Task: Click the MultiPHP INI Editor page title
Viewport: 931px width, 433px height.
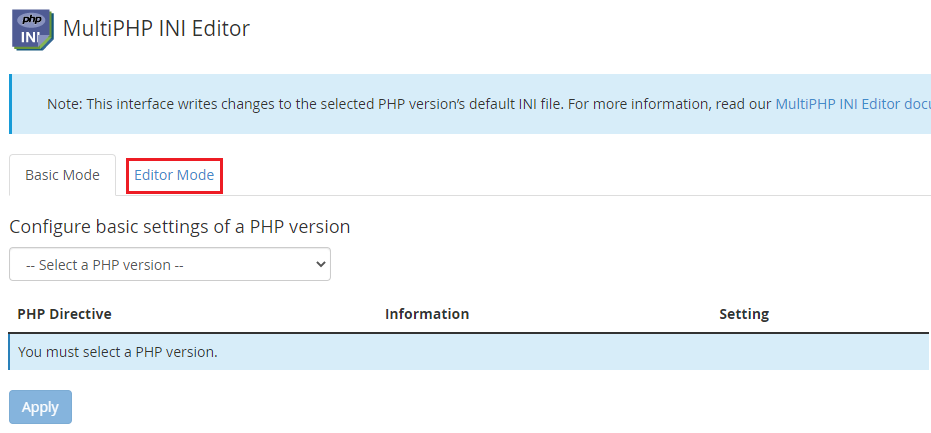Action: click(x=156, y=29)
